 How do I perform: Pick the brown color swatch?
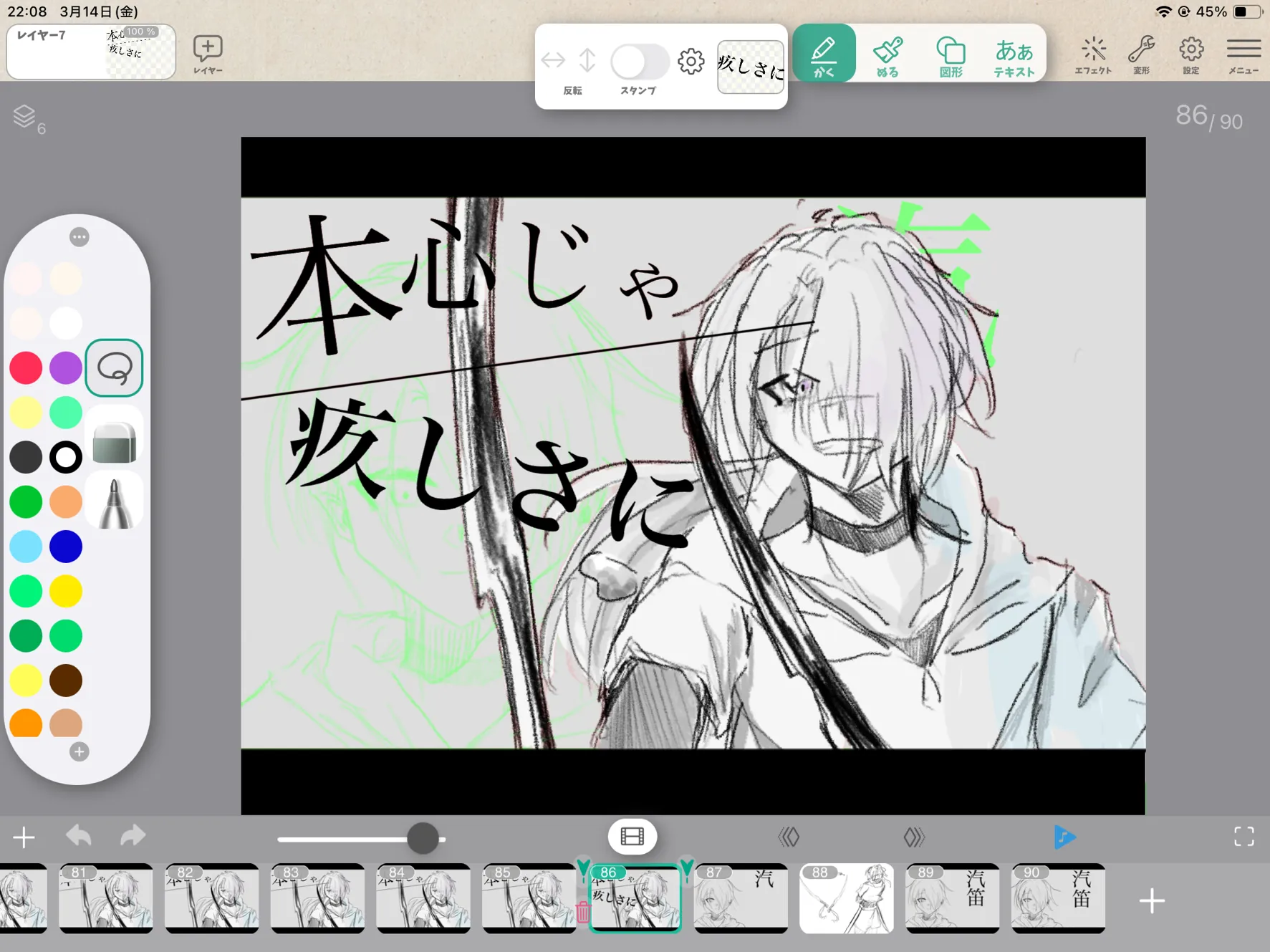66,681
